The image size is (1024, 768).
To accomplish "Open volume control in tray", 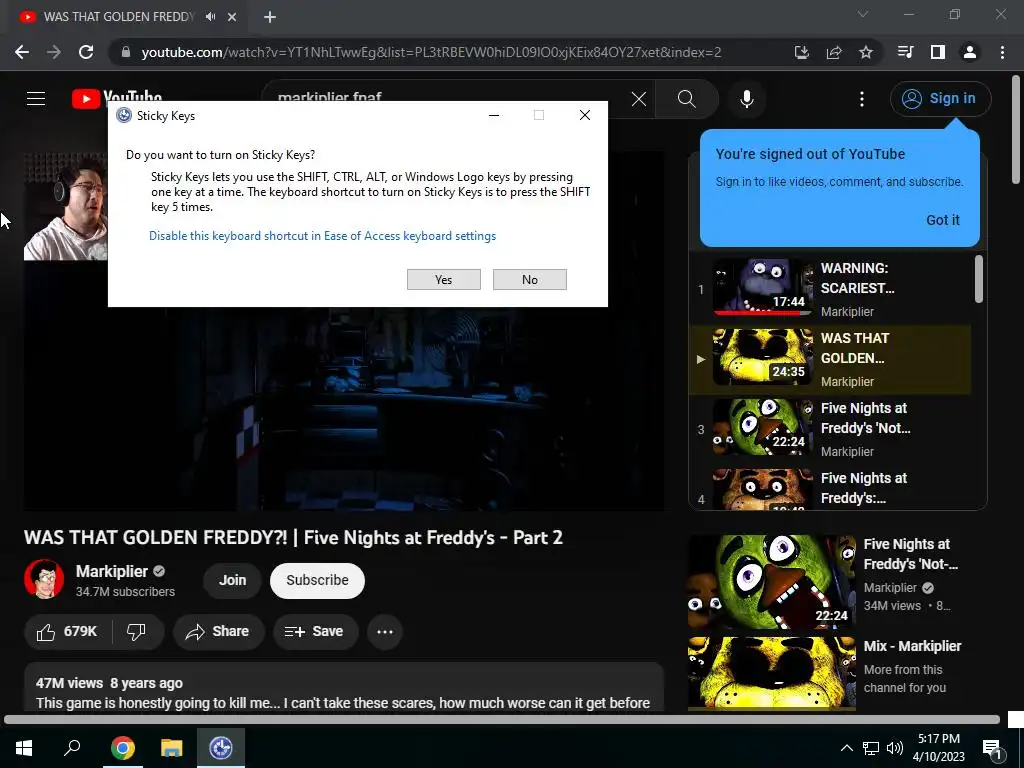I will coord(895,748).
